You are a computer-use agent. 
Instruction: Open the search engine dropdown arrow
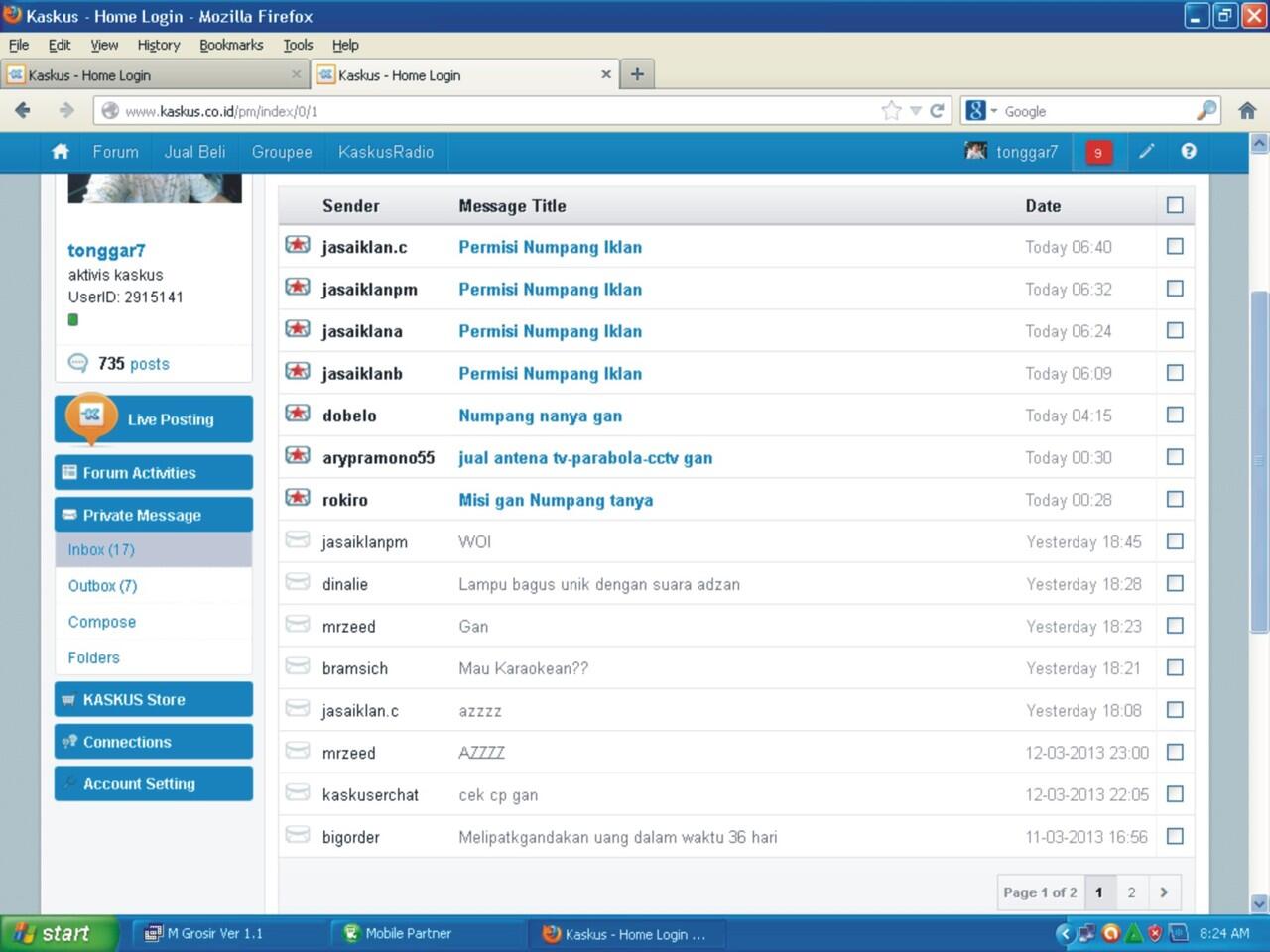coord(993,111)
